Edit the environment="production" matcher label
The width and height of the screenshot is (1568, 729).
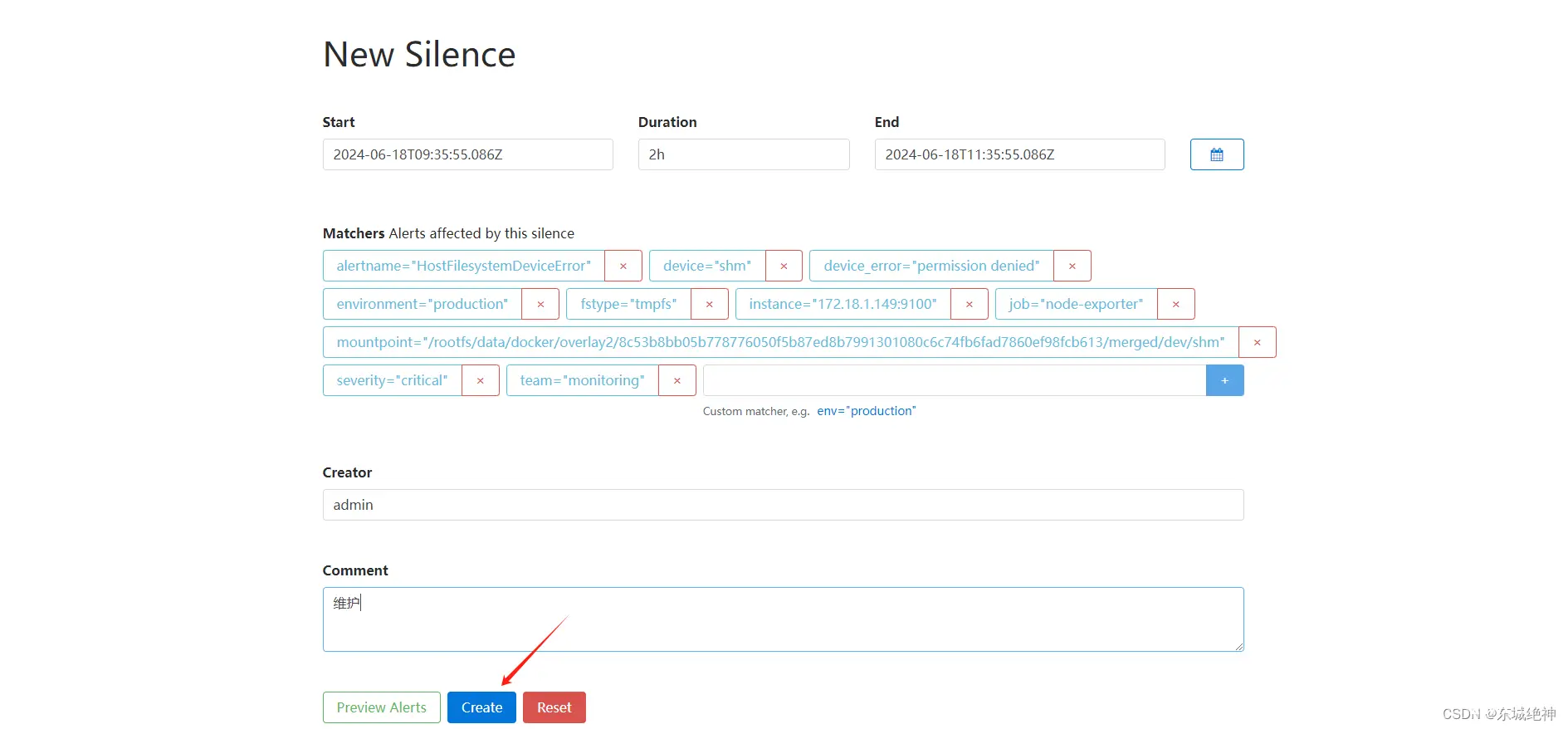click(422, 304)
